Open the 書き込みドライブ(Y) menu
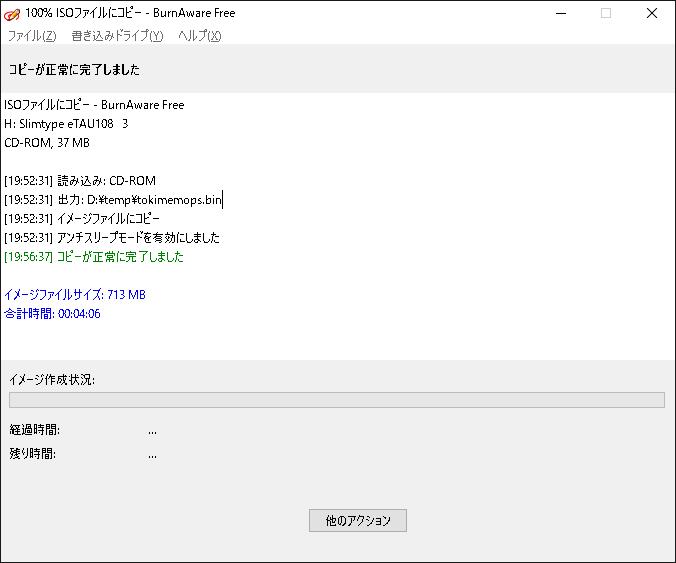 pos(117,36)
